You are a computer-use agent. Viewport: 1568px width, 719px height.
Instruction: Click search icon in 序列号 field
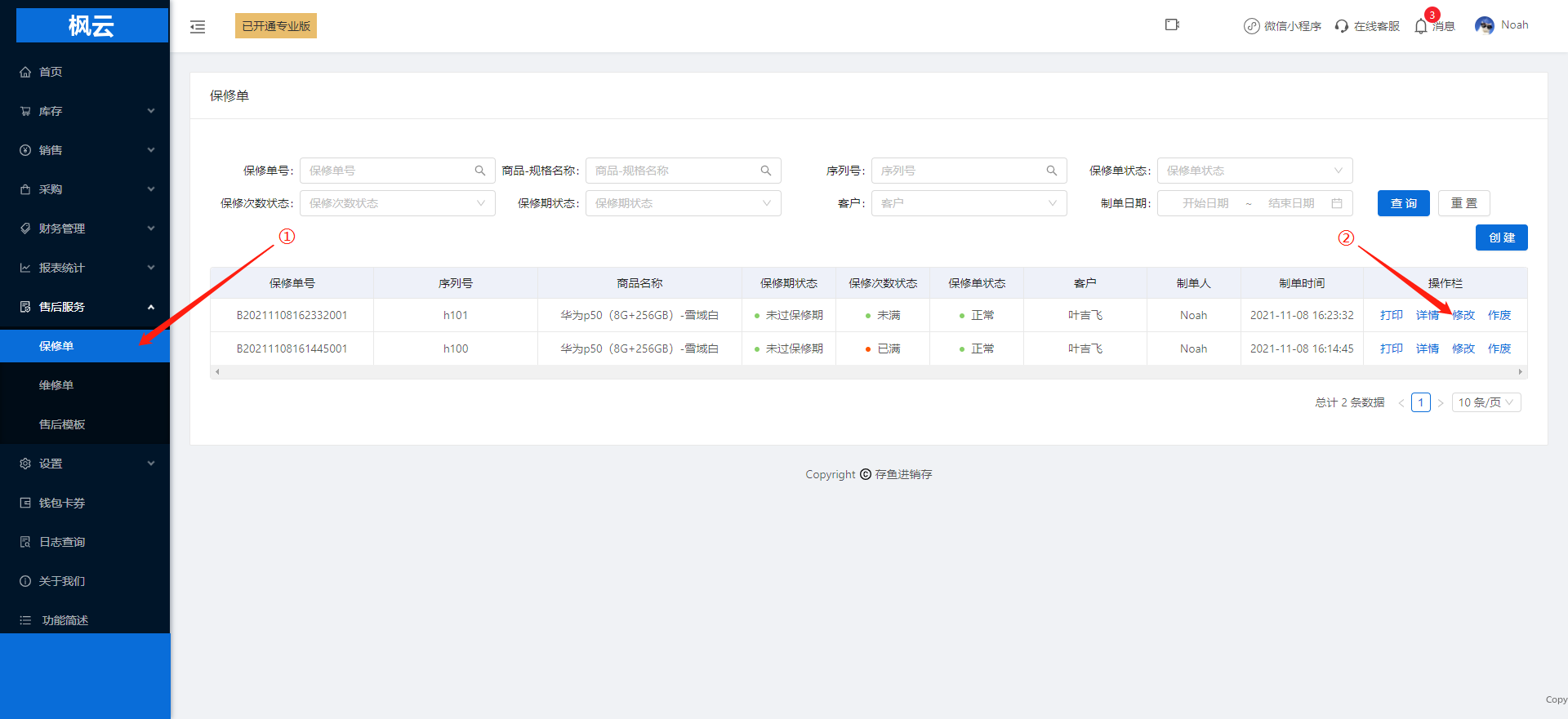pyautogui.click(x=1052, y=171)
